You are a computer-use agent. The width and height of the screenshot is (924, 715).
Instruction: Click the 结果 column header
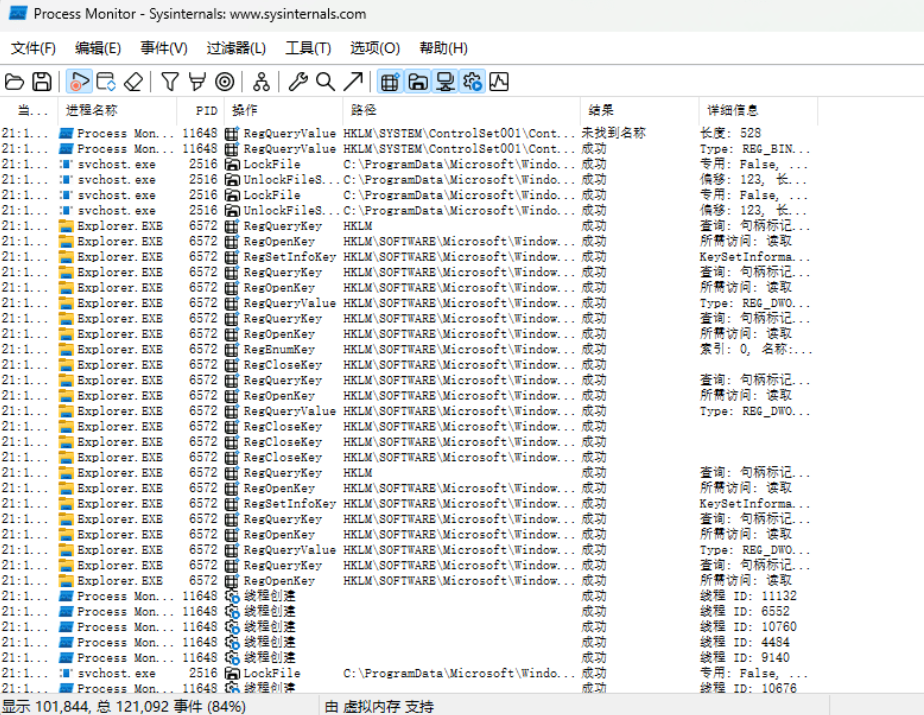[x=639, y=110]
